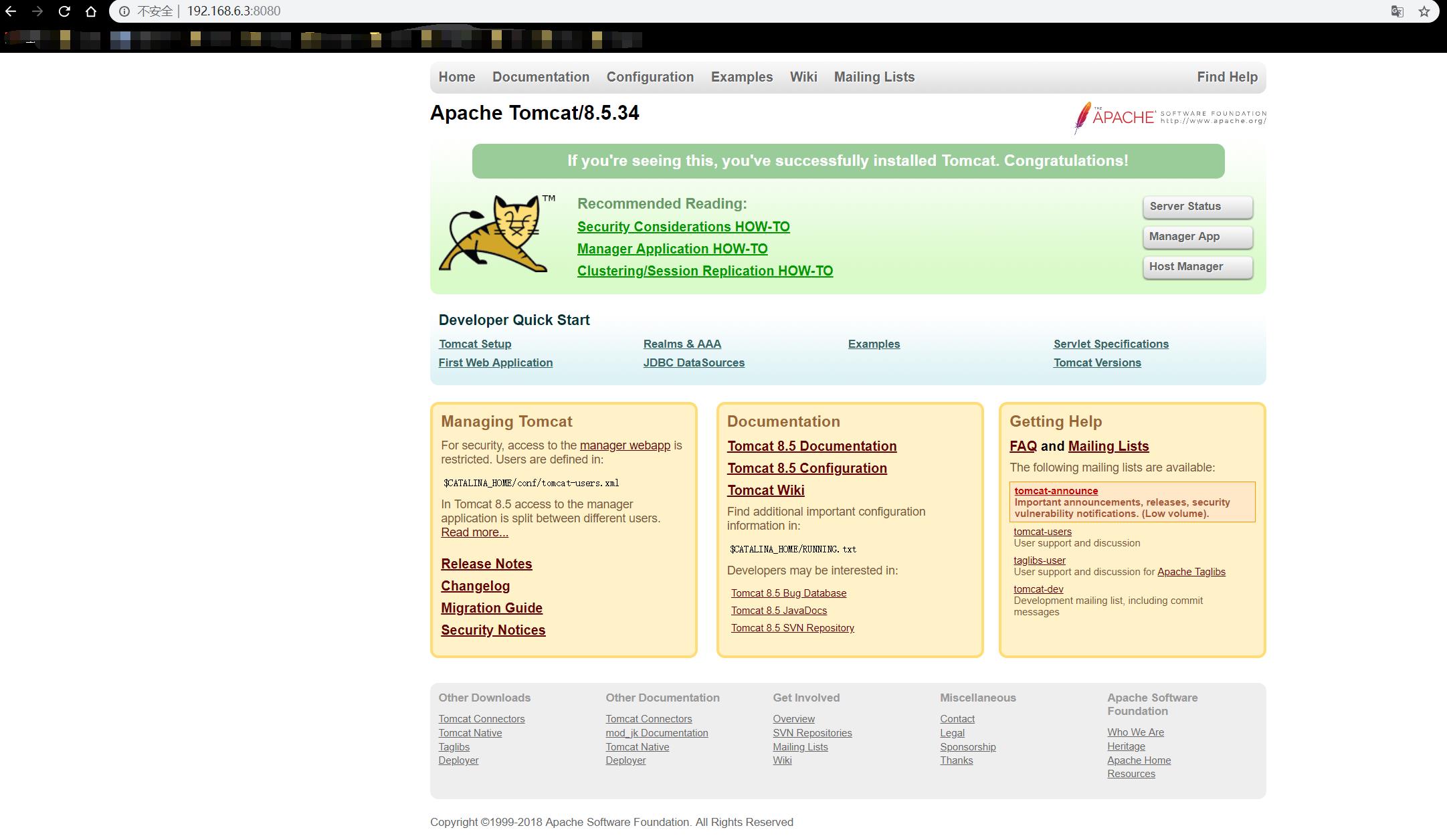Open mod_jk Documentation link
This screenshot has width=1447, height=840.
point(657,733)
